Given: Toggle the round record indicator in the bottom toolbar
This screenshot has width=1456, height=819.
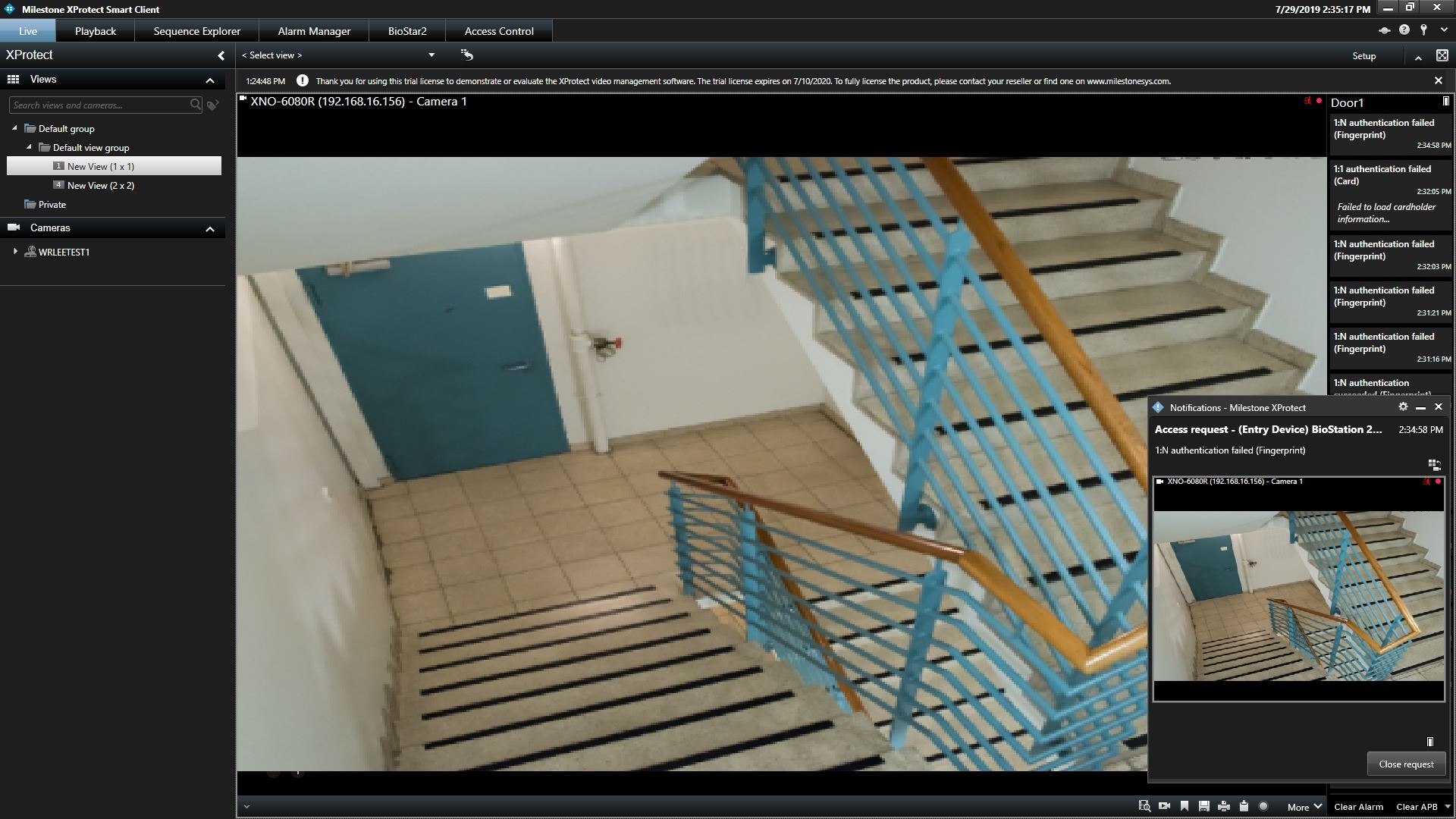Looking at the screenshot, I should (1263, 806).
